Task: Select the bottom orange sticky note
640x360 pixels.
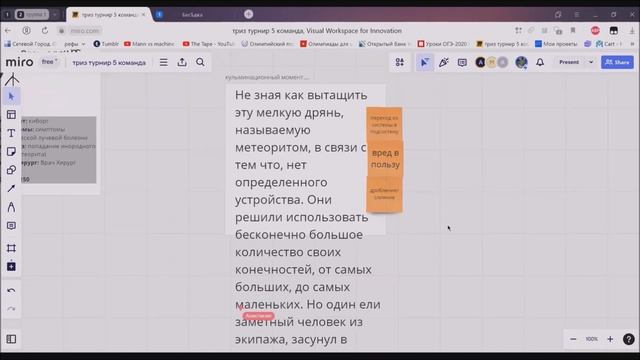Action: tap(384, 194)
